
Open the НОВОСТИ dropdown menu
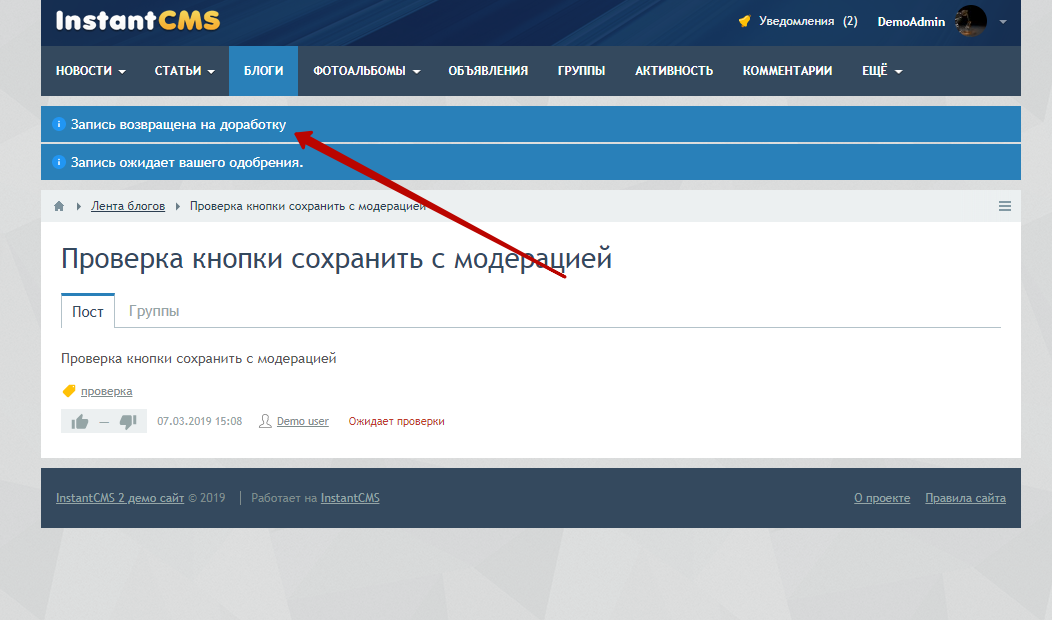[89, 70]
